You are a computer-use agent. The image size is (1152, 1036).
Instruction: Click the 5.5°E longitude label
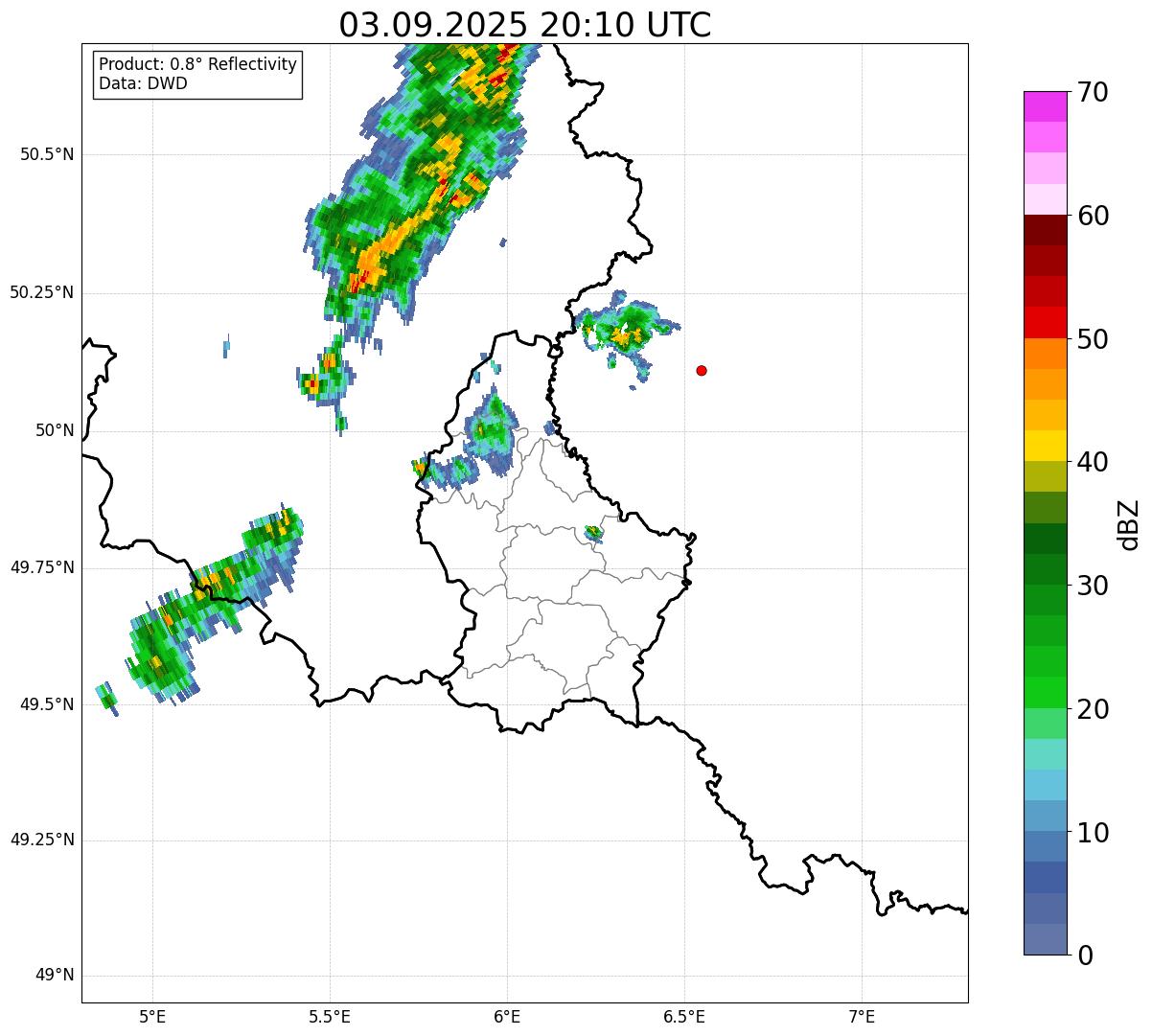(330, 1017)
